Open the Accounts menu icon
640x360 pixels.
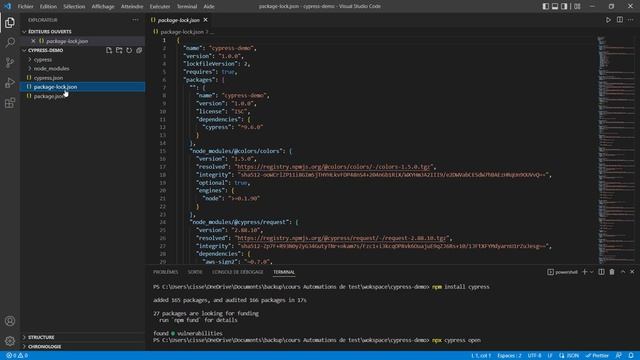[x=10, y=321]
